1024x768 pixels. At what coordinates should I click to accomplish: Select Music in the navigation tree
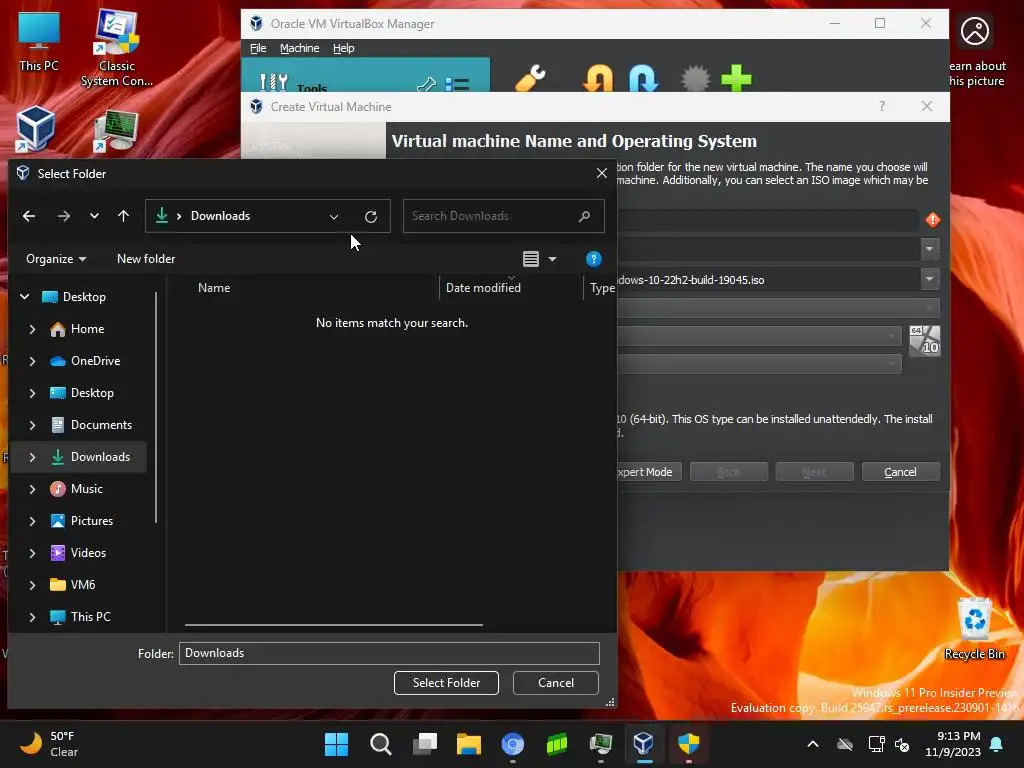point(86,489)
